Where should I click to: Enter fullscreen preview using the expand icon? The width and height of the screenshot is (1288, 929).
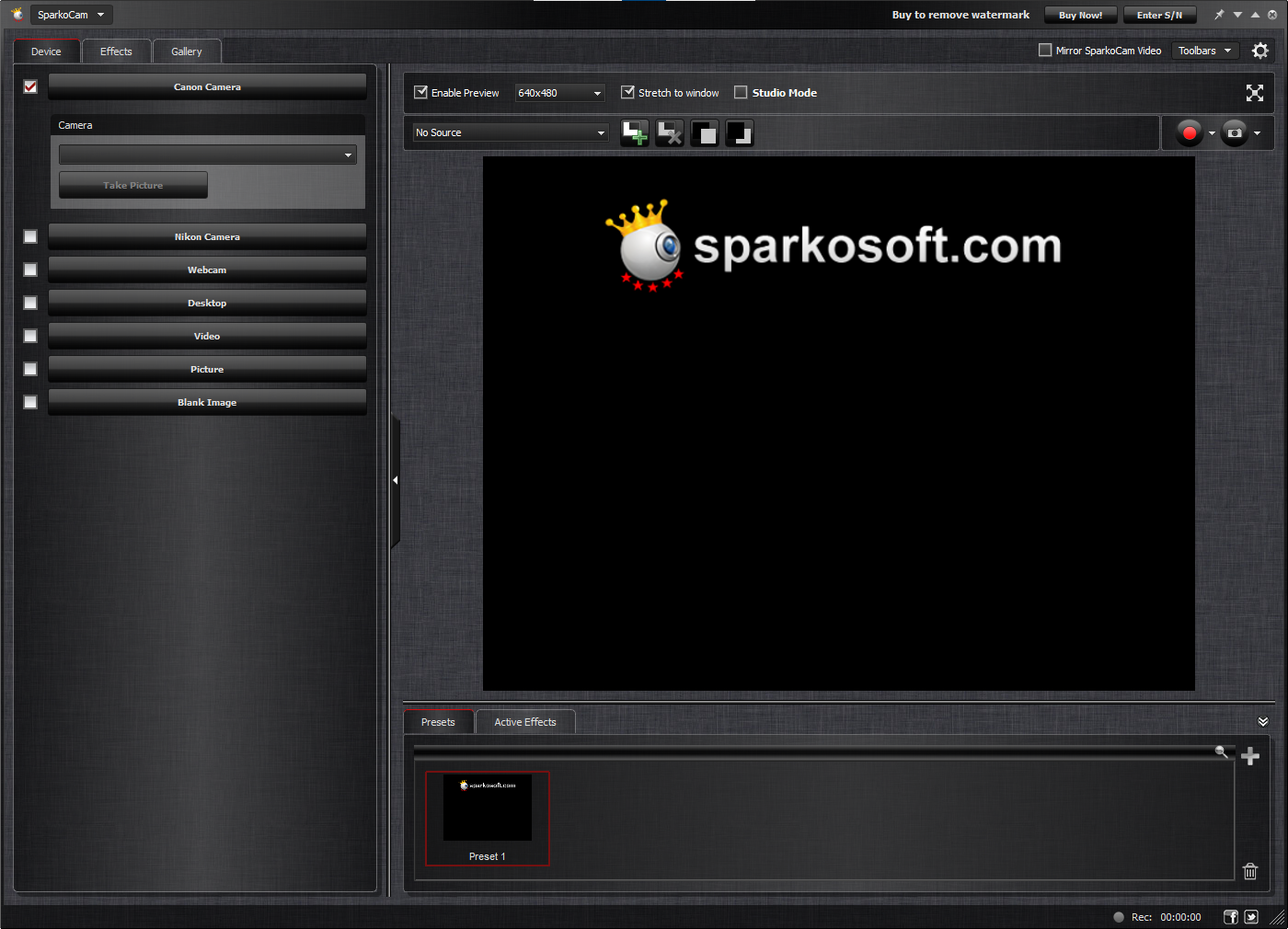[x=1254, y=93]
